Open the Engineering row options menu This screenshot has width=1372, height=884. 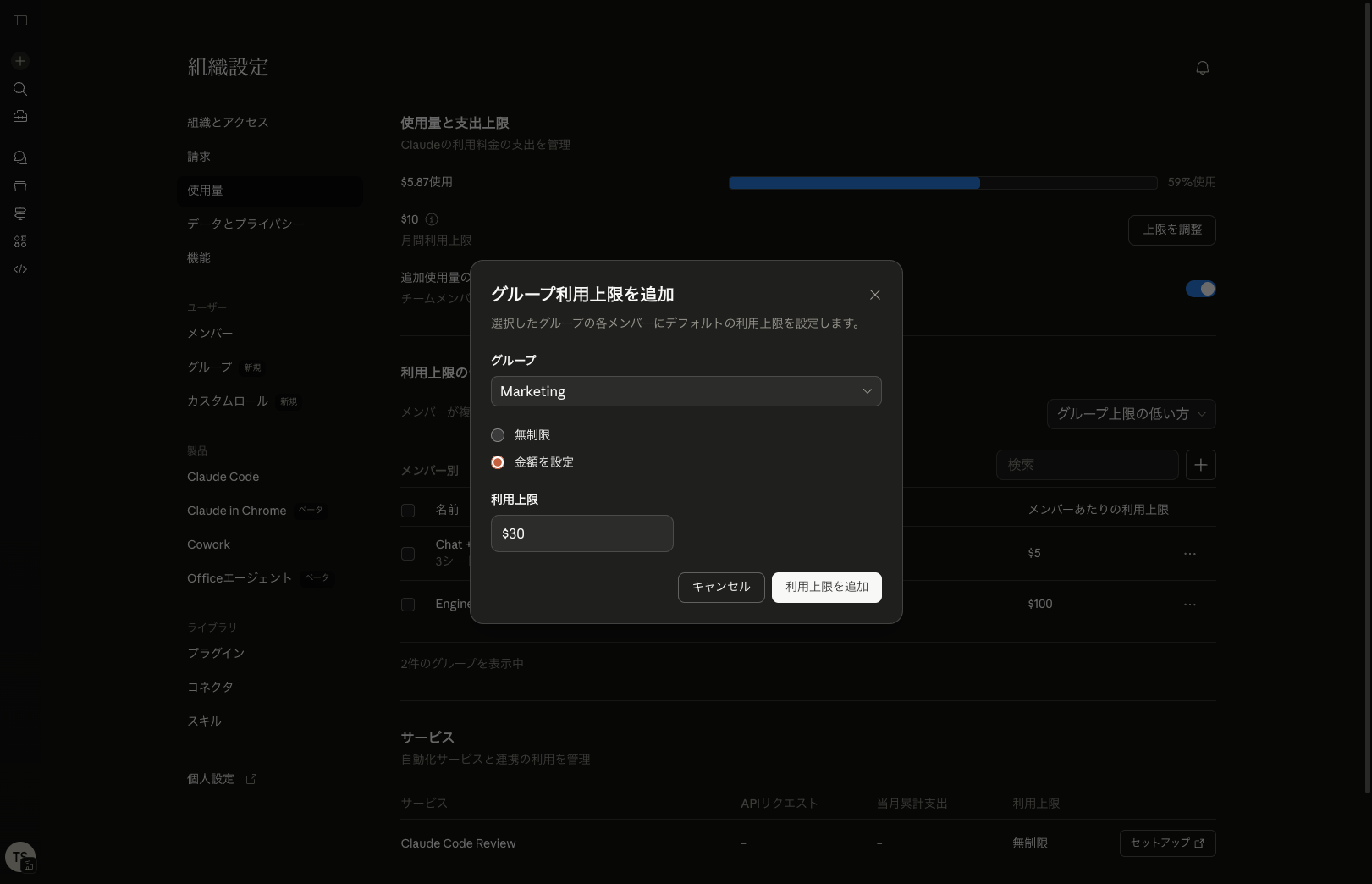(1190, 604)
